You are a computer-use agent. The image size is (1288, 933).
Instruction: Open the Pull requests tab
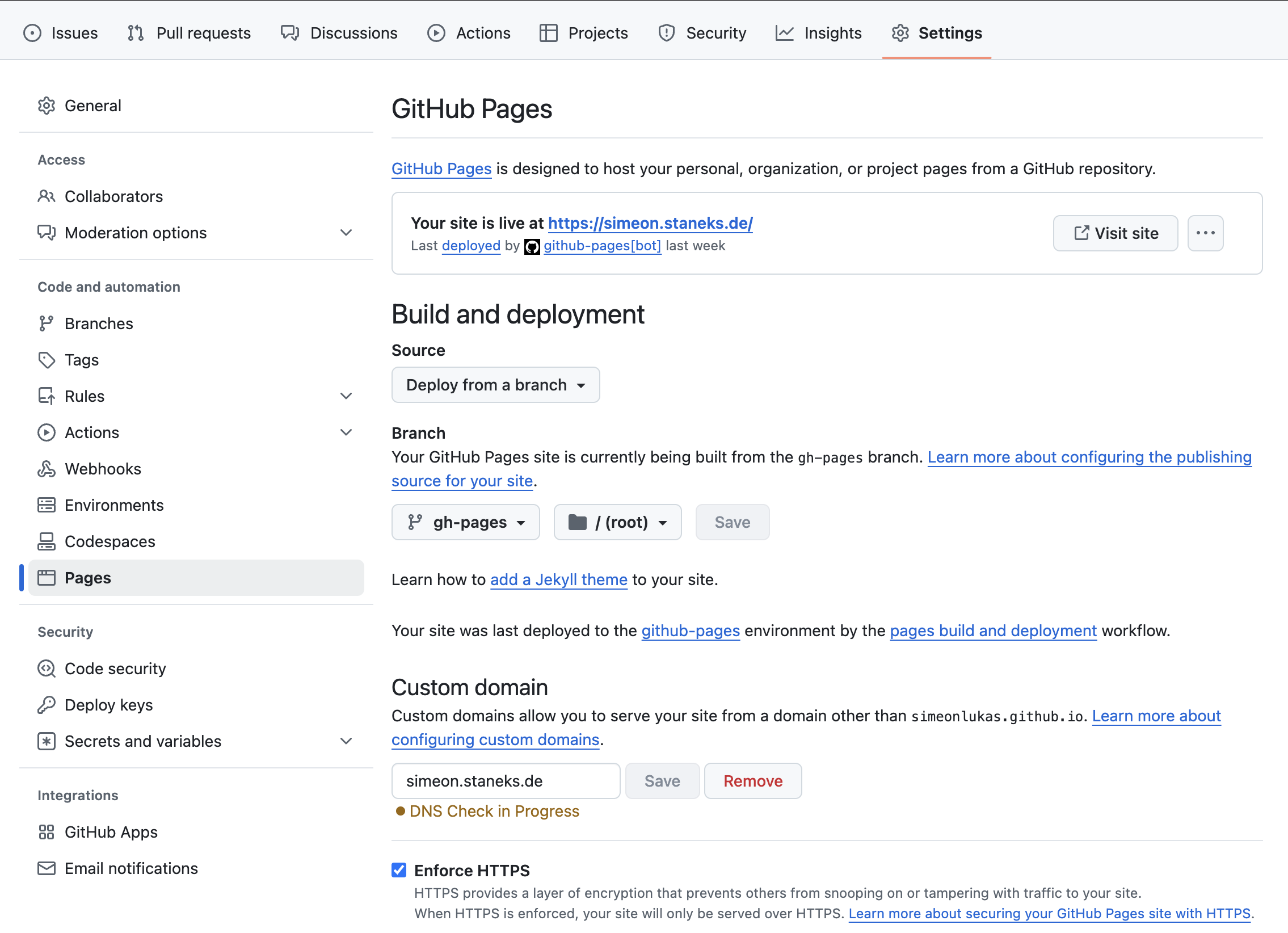click(x=189, y=33)
